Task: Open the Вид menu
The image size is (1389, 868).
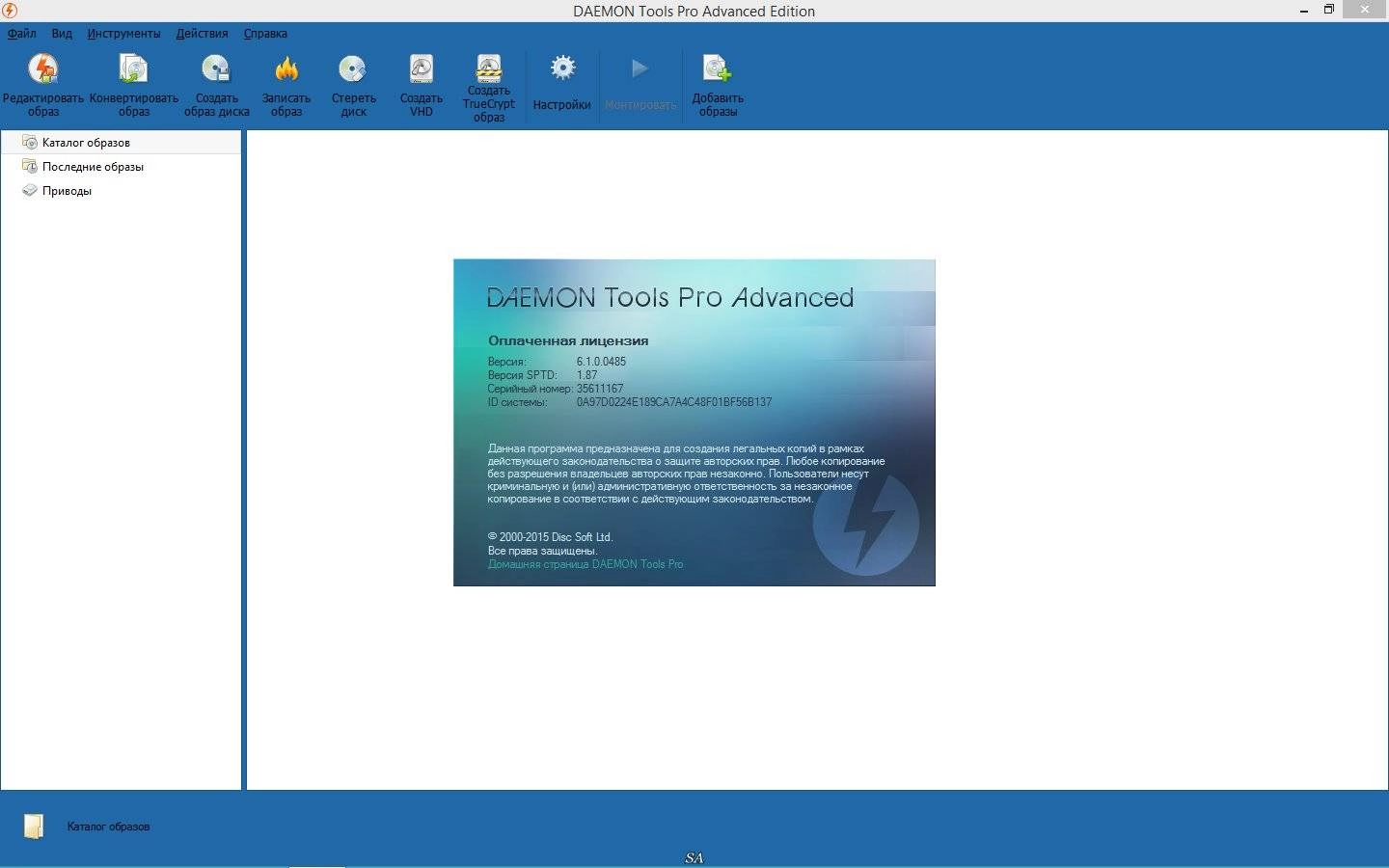Action: [62, 33]
